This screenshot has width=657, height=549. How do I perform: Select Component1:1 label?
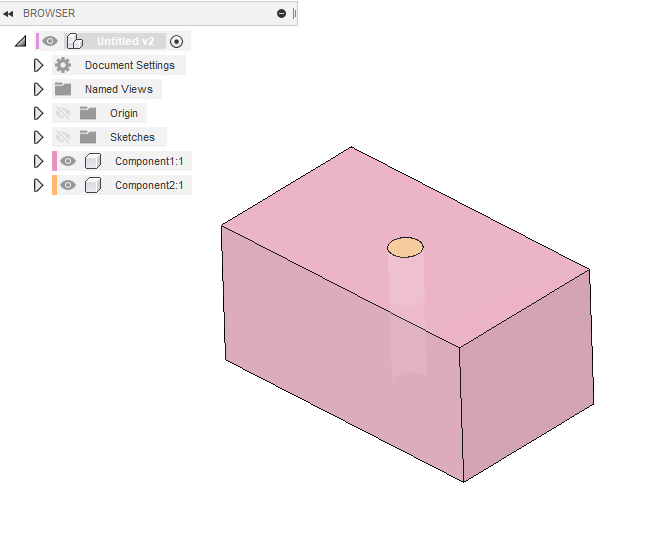(149, 161)
